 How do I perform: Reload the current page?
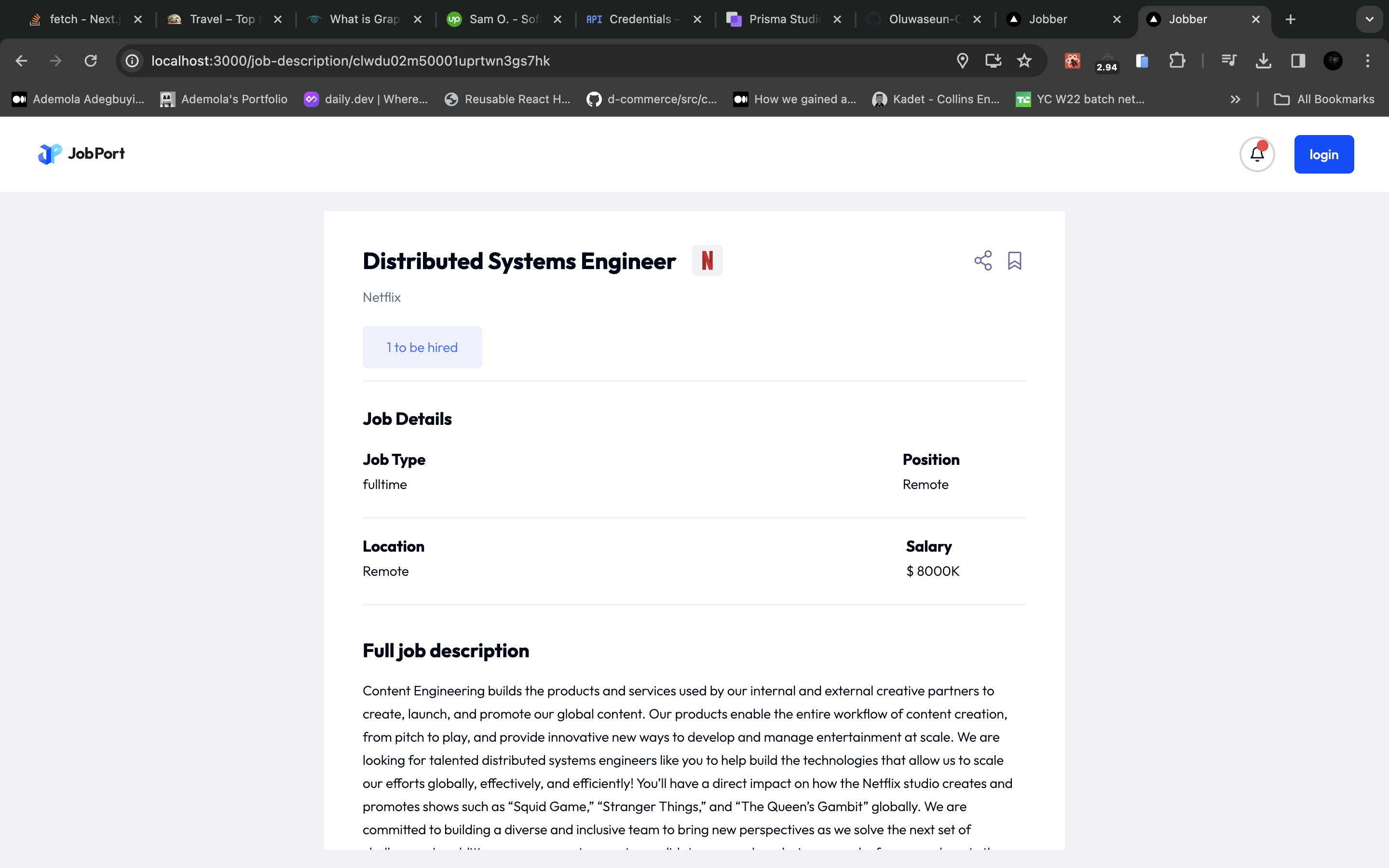[x=91, y=61]
